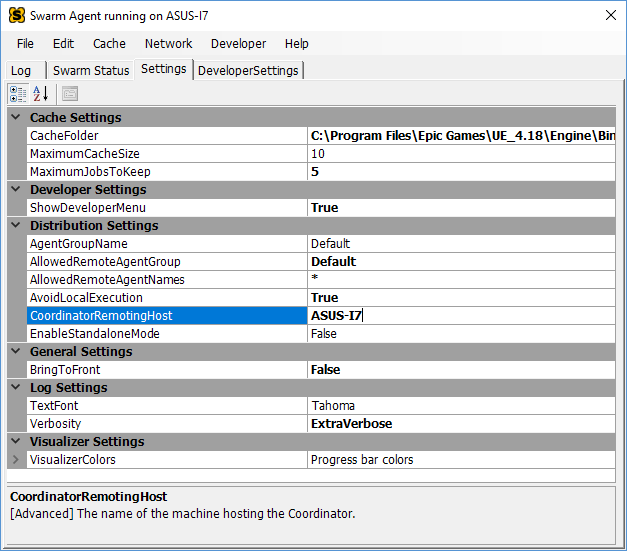Select the AllowedRemoteAgentGroup property name
Image resolution: width=627 pixels, height=551 pixels.
(x=167, y=262)
